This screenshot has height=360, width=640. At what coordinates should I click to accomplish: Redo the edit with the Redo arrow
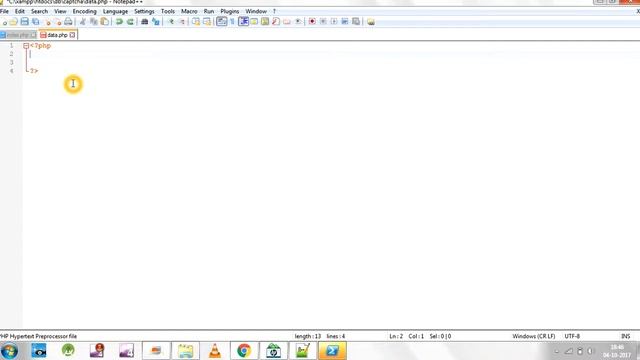[130, 22]
